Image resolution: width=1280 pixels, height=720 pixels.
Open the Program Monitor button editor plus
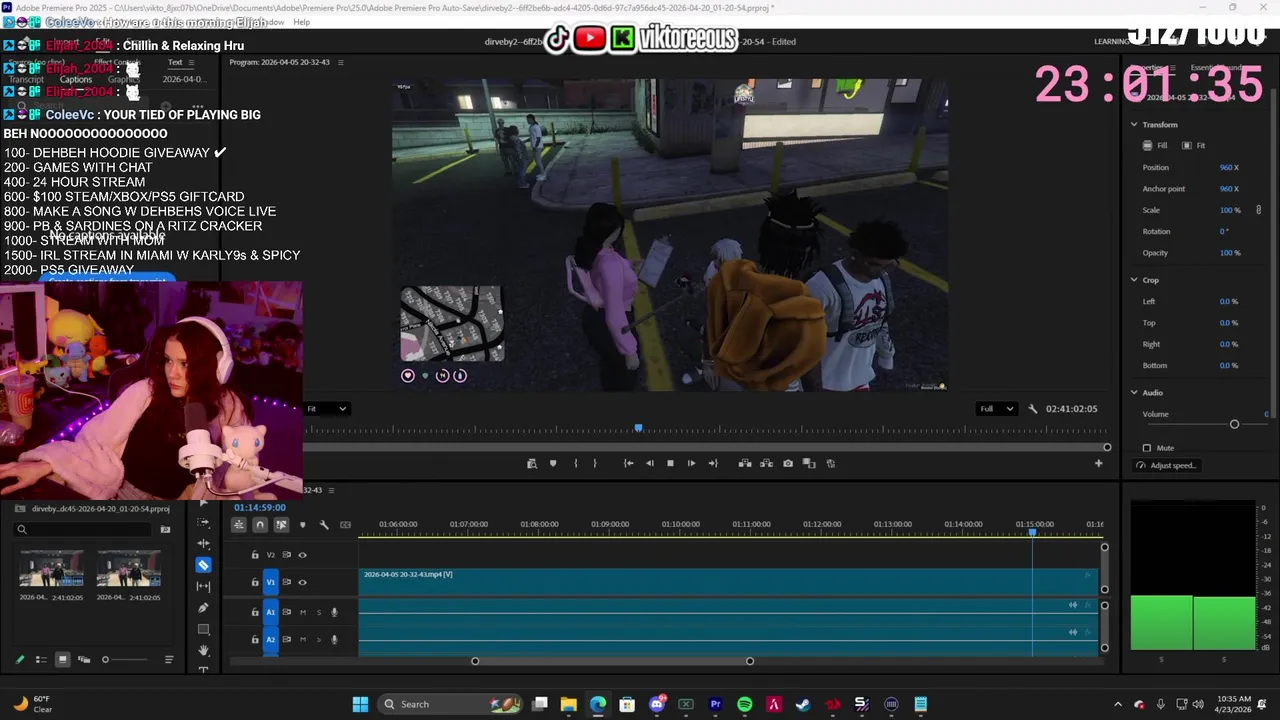coord(1098,463)
